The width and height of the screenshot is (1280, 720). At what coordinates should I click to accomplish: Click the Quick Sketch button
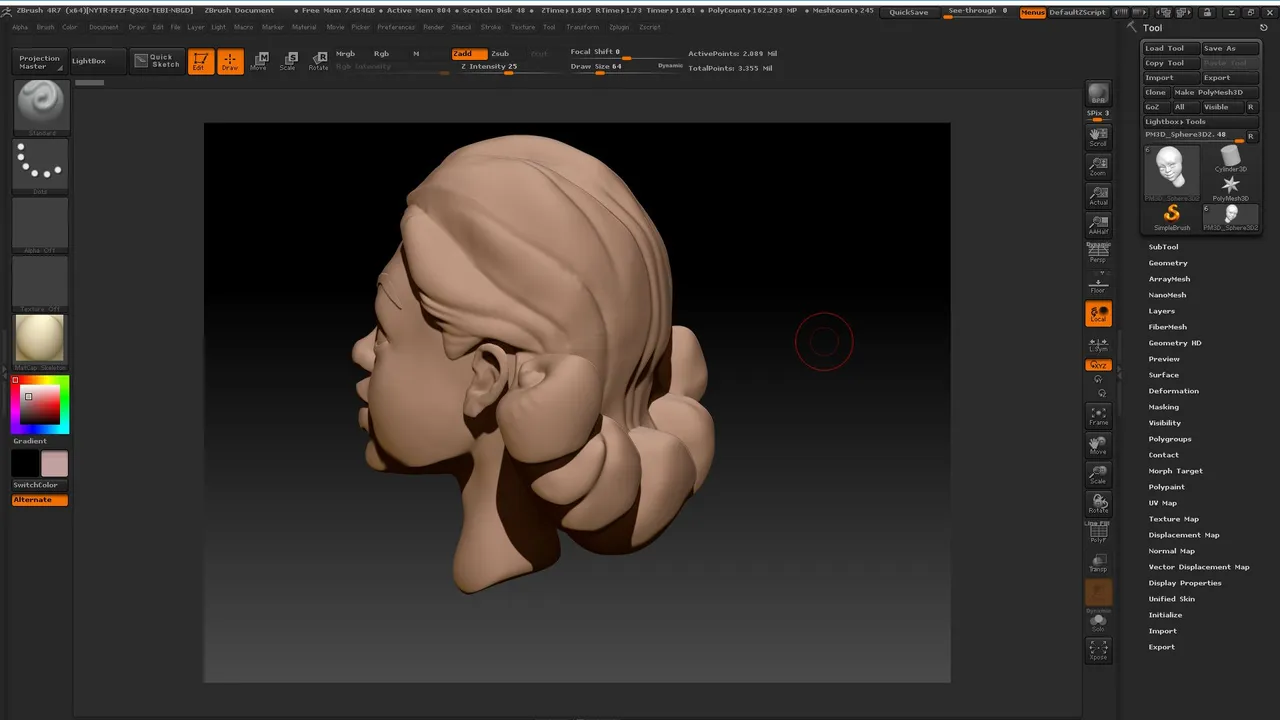coord(157,61)
